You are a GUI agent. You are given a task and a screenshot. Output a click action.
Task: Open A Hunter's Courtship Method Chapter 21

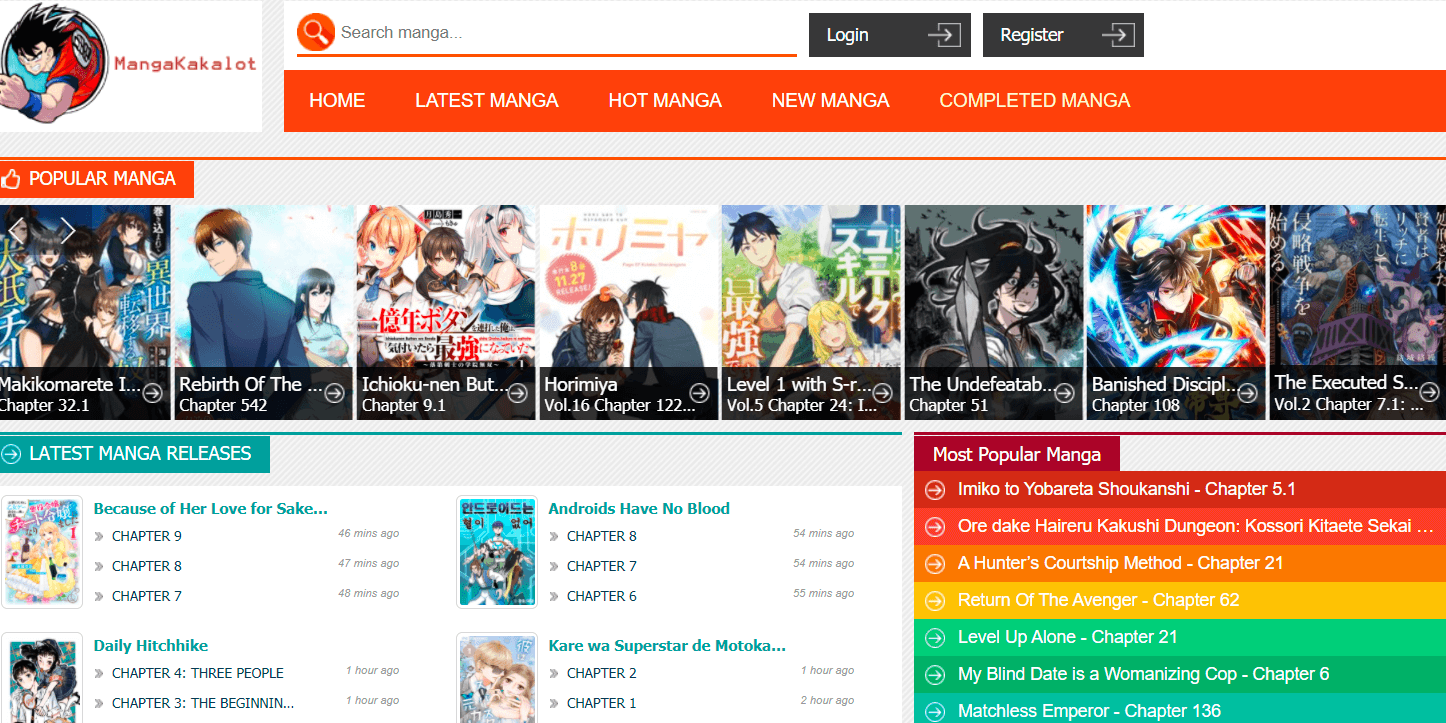tap(1120, 563)
